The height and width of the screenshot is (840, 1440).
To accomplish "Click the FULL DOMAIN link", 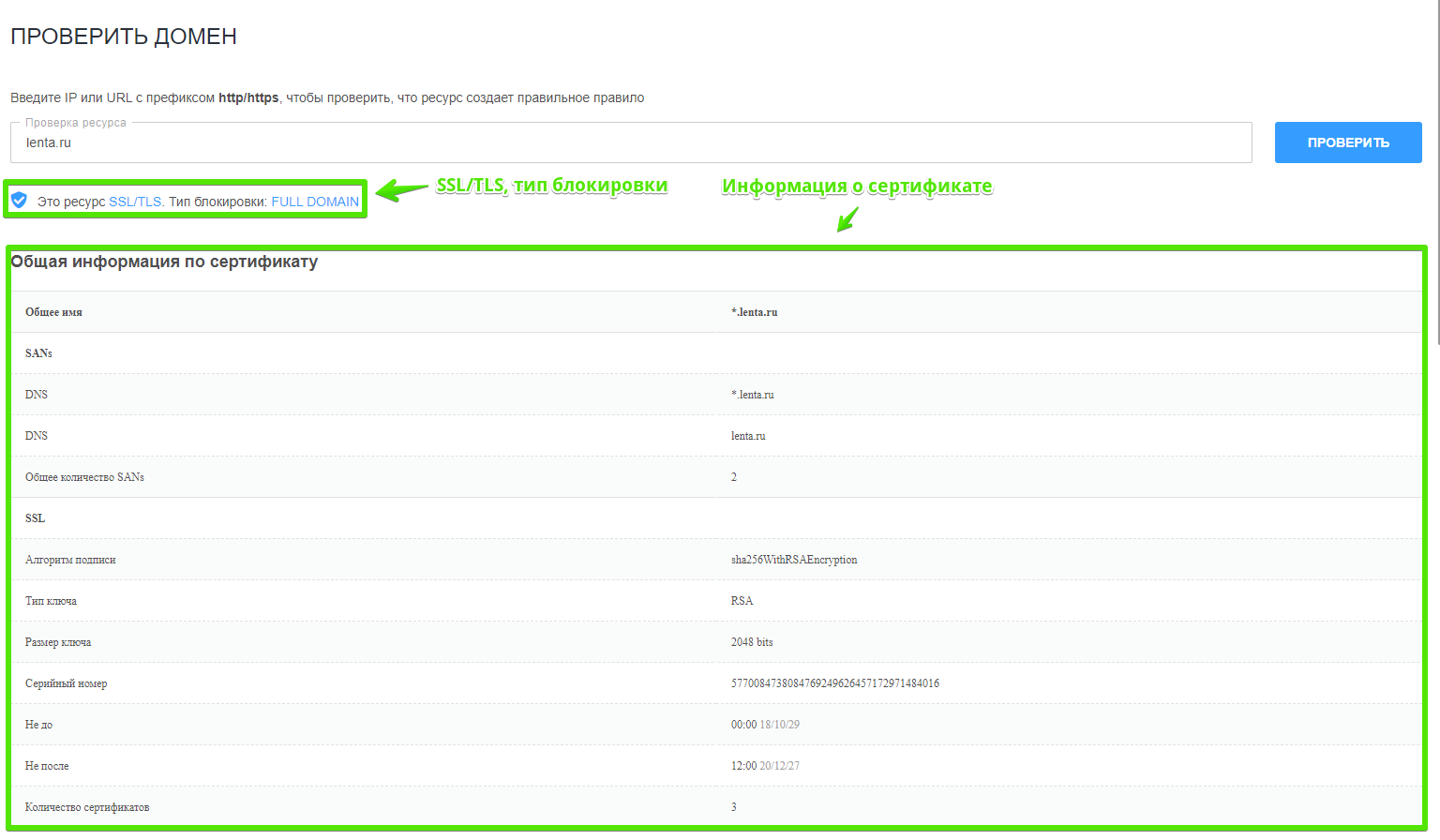I will [315, 202].
